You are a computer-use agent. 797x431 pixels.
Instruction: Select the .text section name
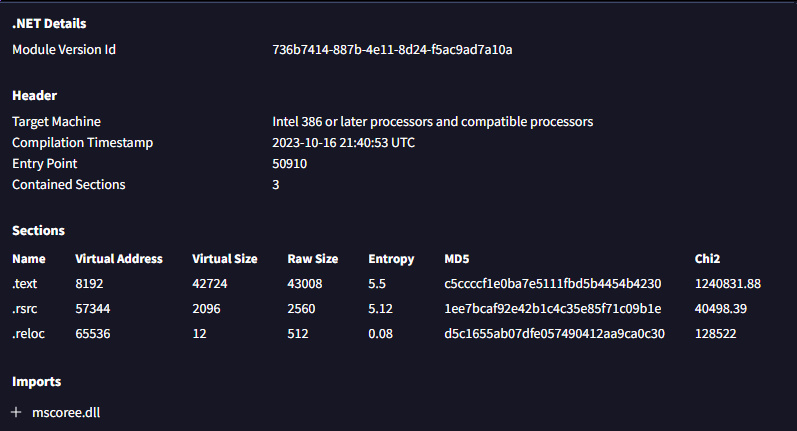[x=25, y=284]
